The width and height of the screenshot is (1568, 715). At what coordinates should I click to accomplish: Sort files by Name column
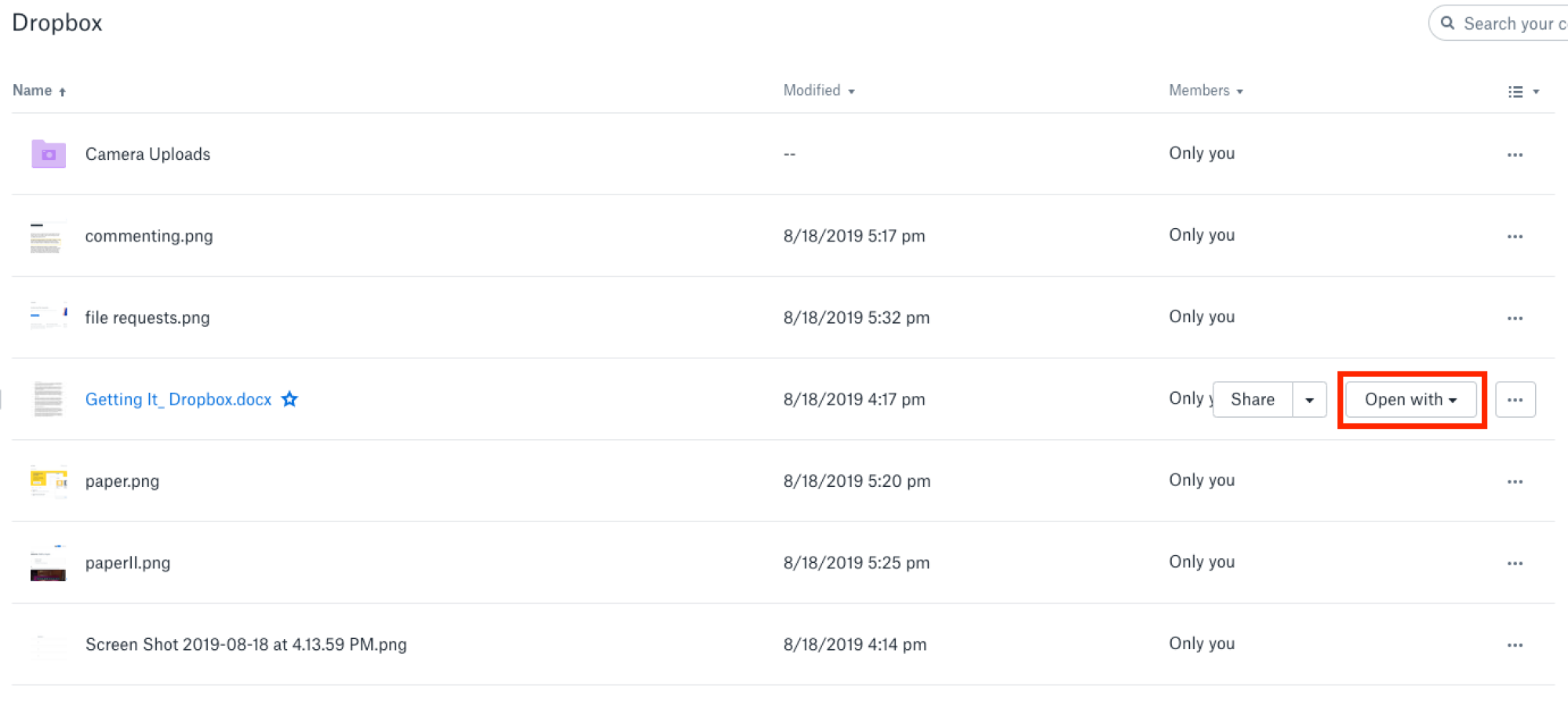point(39,90)
